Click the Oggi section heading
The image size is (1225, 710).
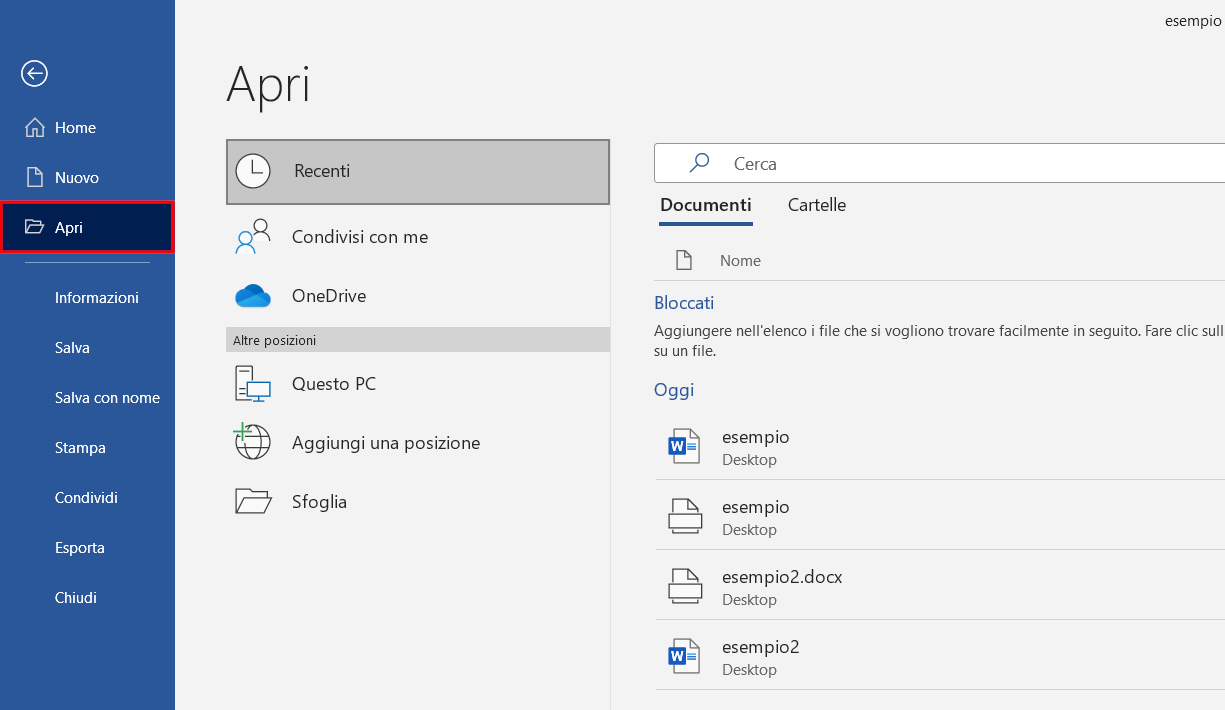pos(674,390)
